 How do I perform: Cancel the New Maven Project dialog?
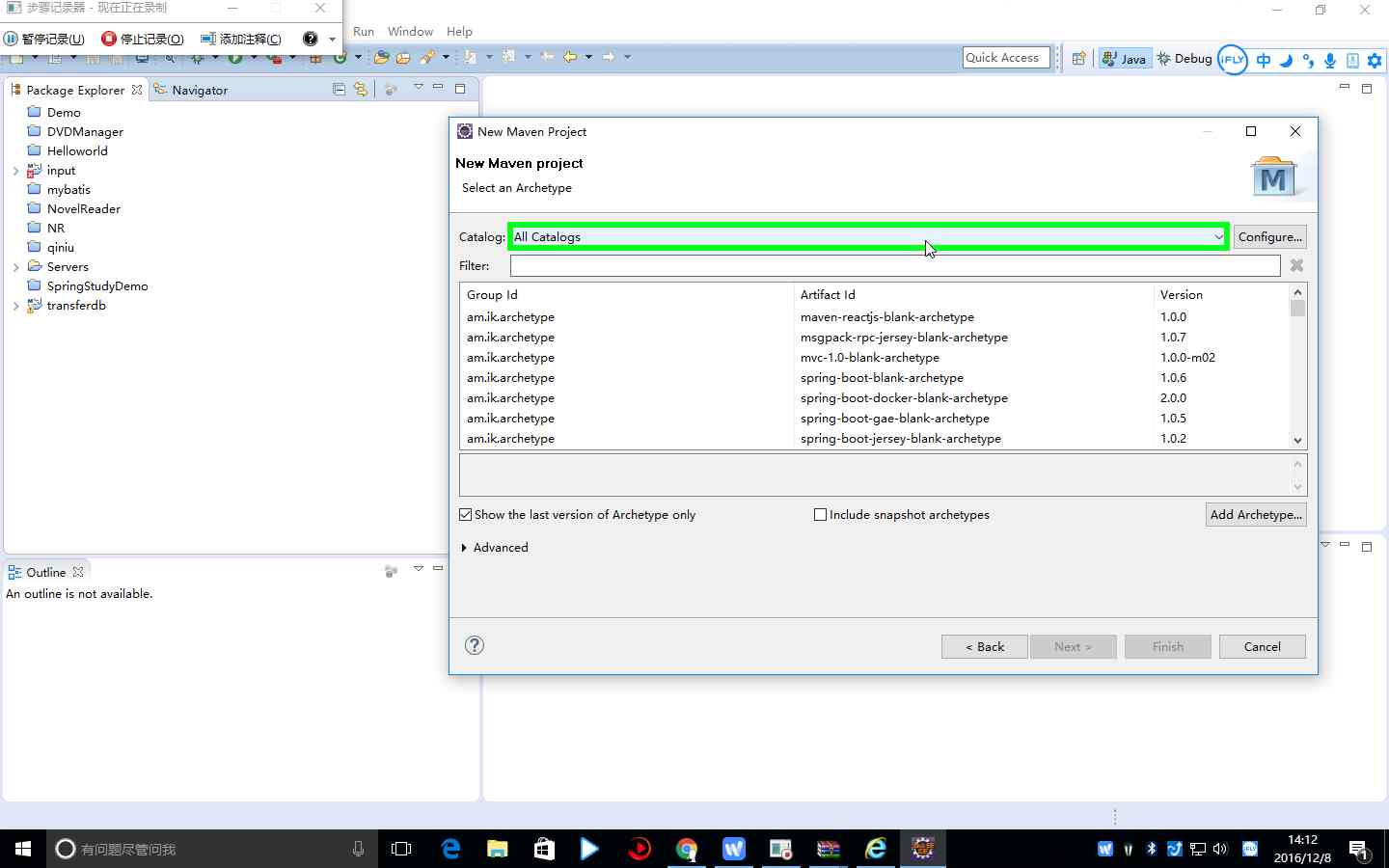coord(1262,646)
